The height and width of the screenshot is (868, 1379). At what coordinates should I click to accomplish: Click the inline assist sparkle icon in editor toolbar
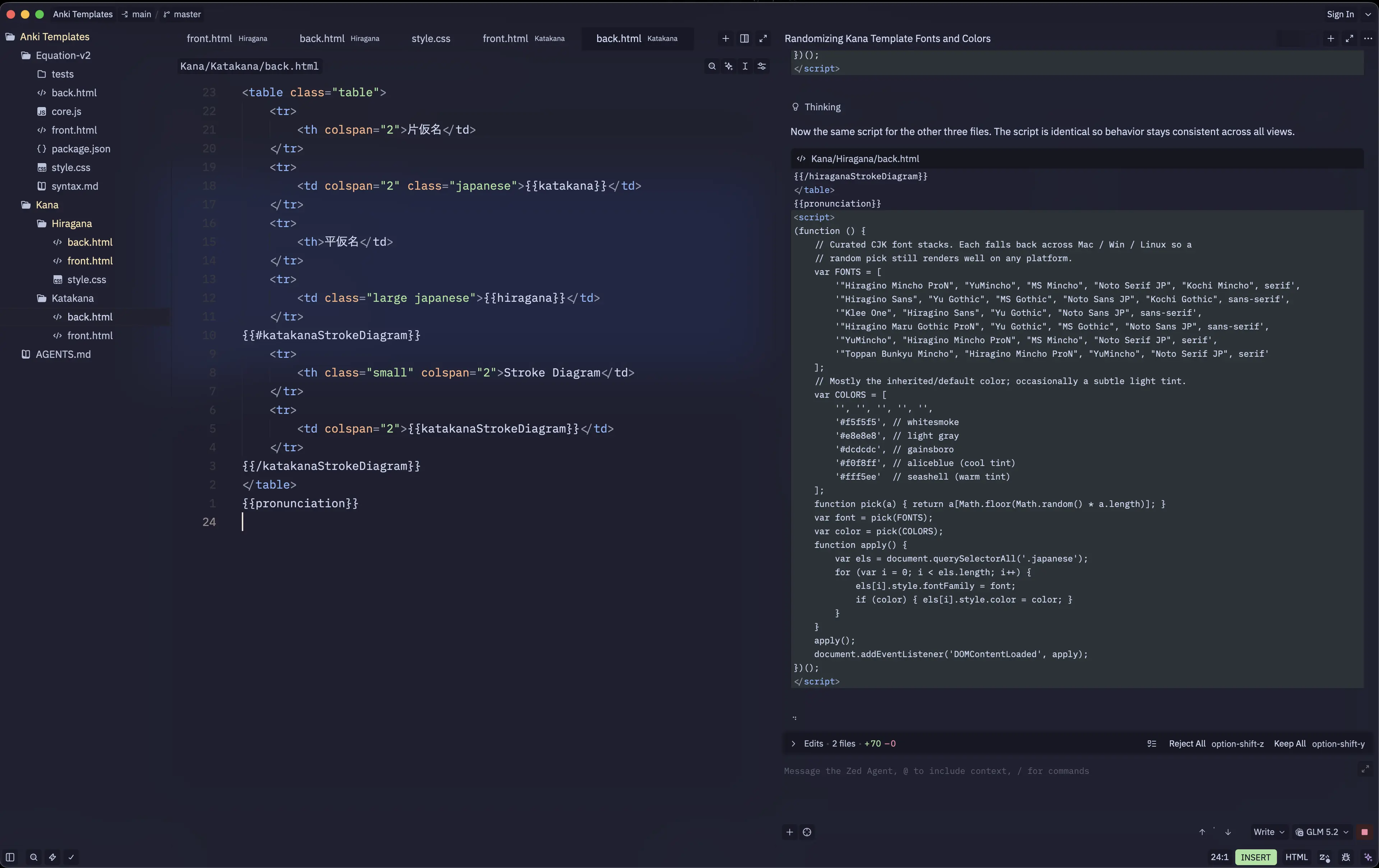coord(728,66)
